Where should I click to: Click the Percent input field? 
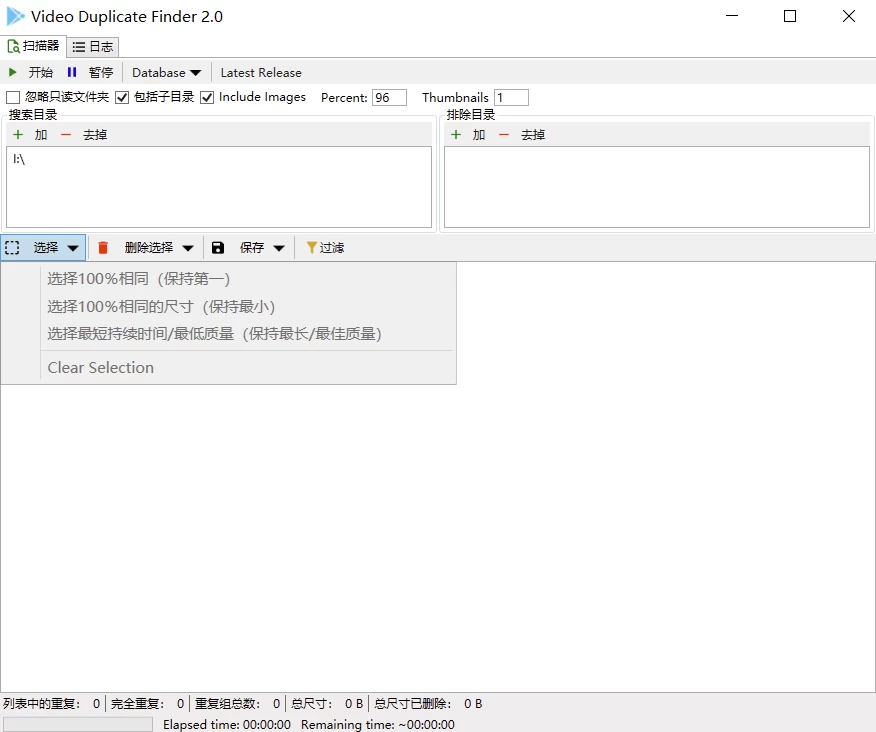[x=389, y=98]
